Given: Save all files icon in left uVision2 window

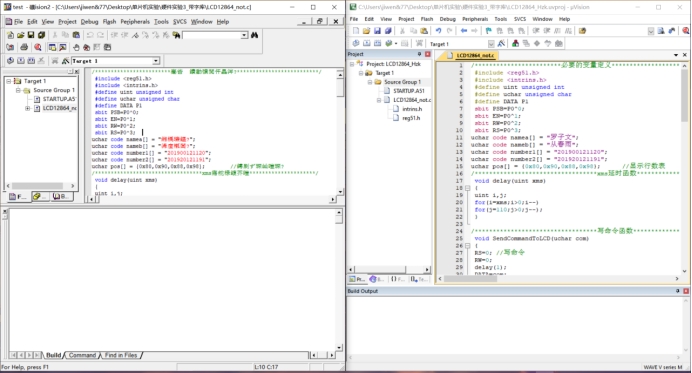Looking at the screenshot, I should click(x=41, y=35).
